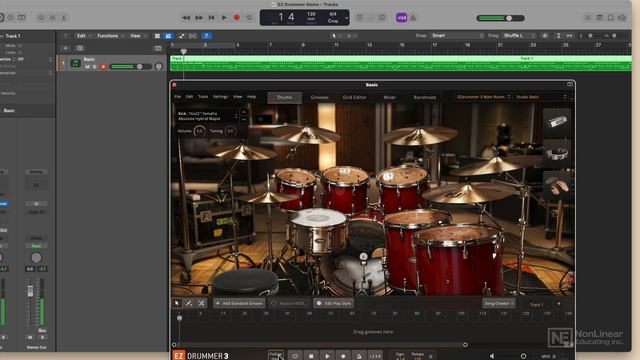
Task: Open the Studio Basic preset dropdown
Action: click(541, 97)
